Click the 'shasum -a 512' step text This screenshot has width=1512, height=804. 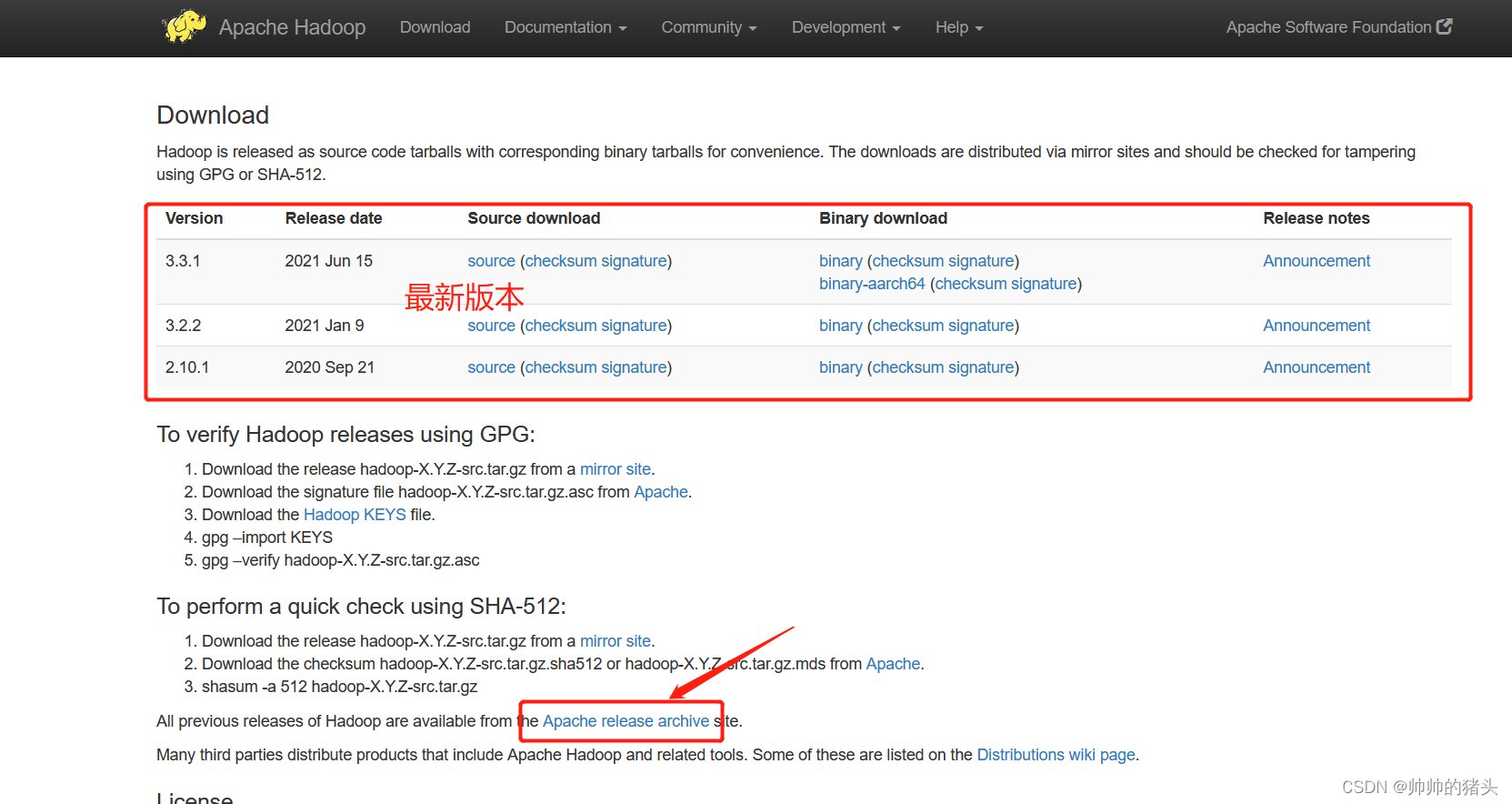pyautogui.click(x=339, y=687)
